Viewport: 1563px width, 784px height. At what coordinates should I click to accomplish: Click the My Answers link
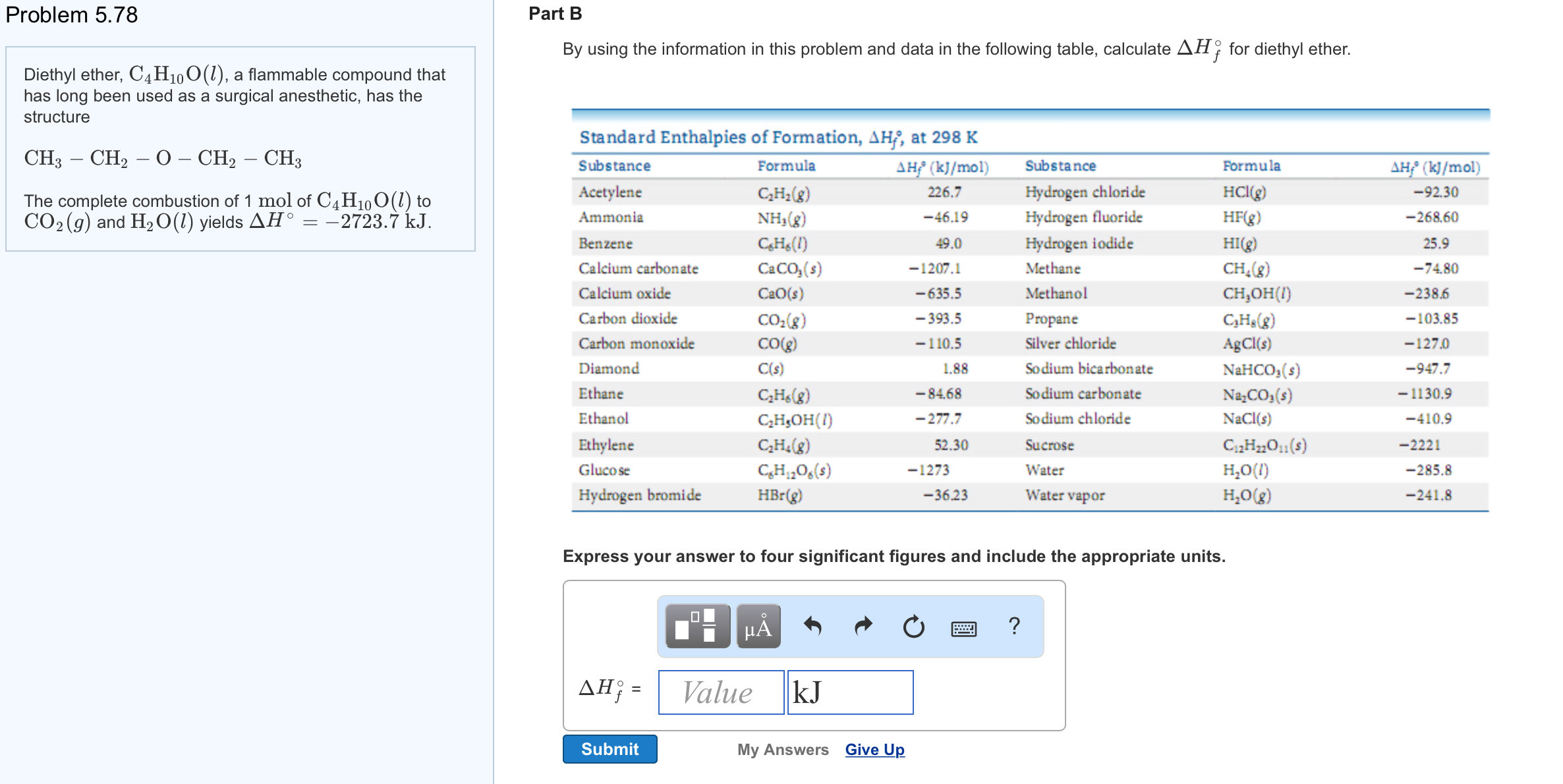tap(783, 750)
